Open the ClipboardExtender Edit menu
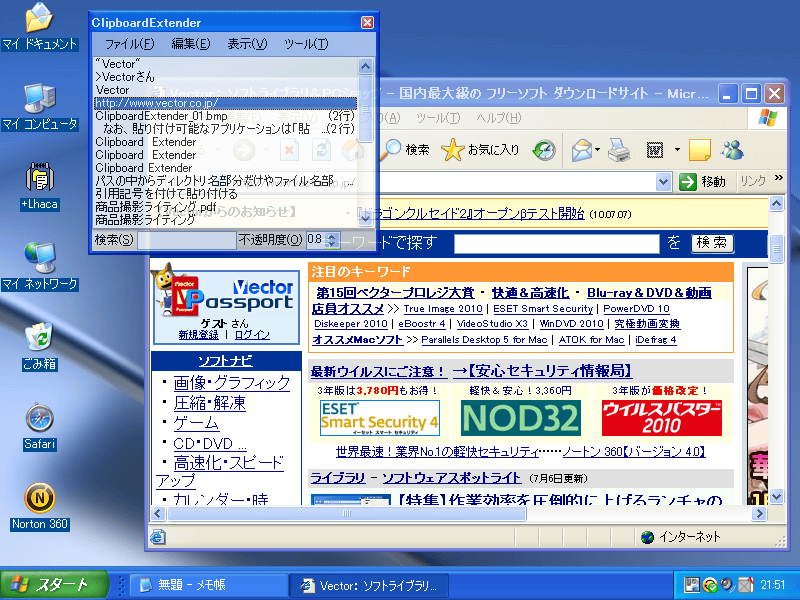Screen dimensions: 800x600 coord(191,44)
